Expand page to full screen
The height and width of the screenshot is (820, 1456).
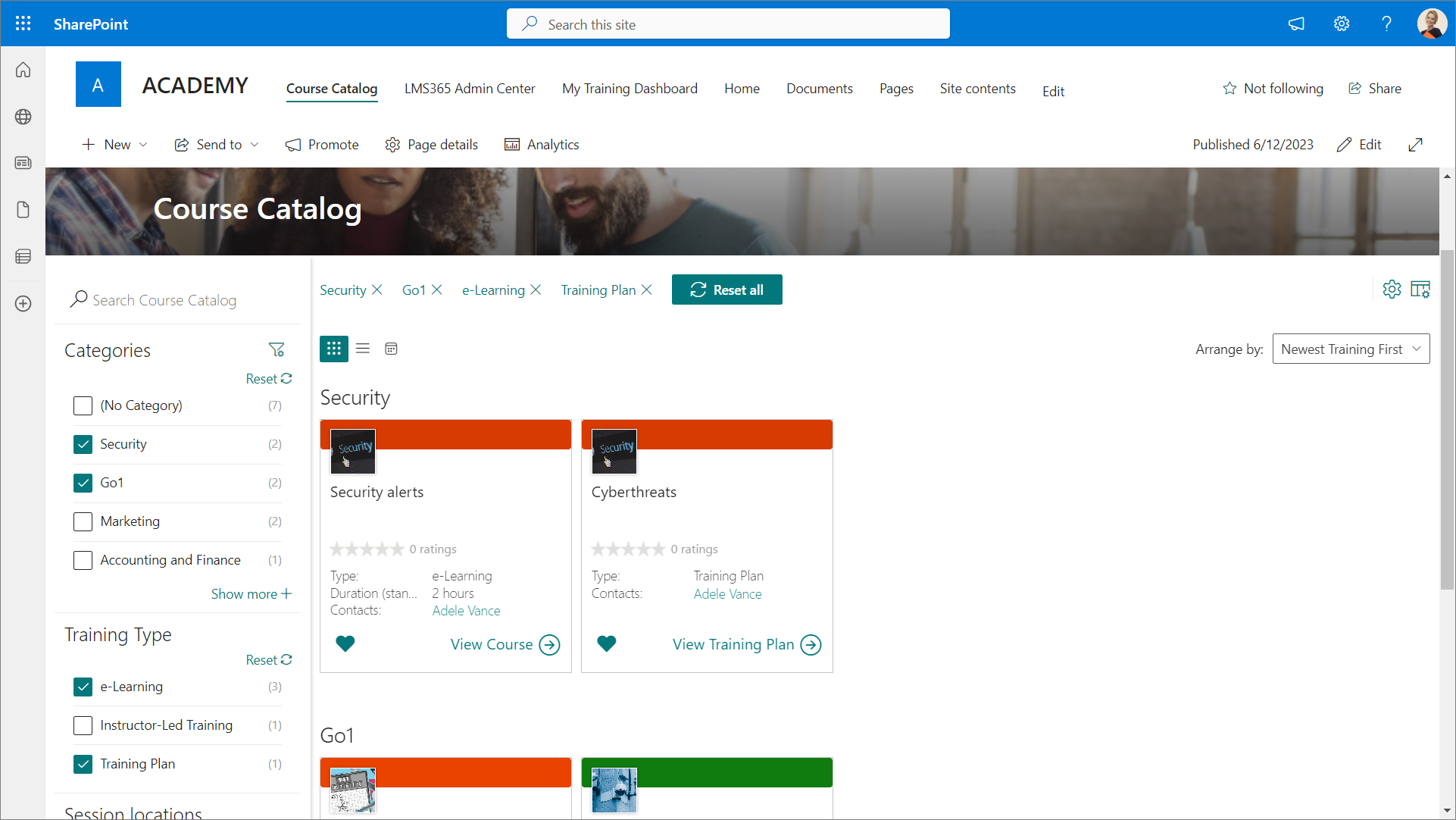pos(1415,145)
